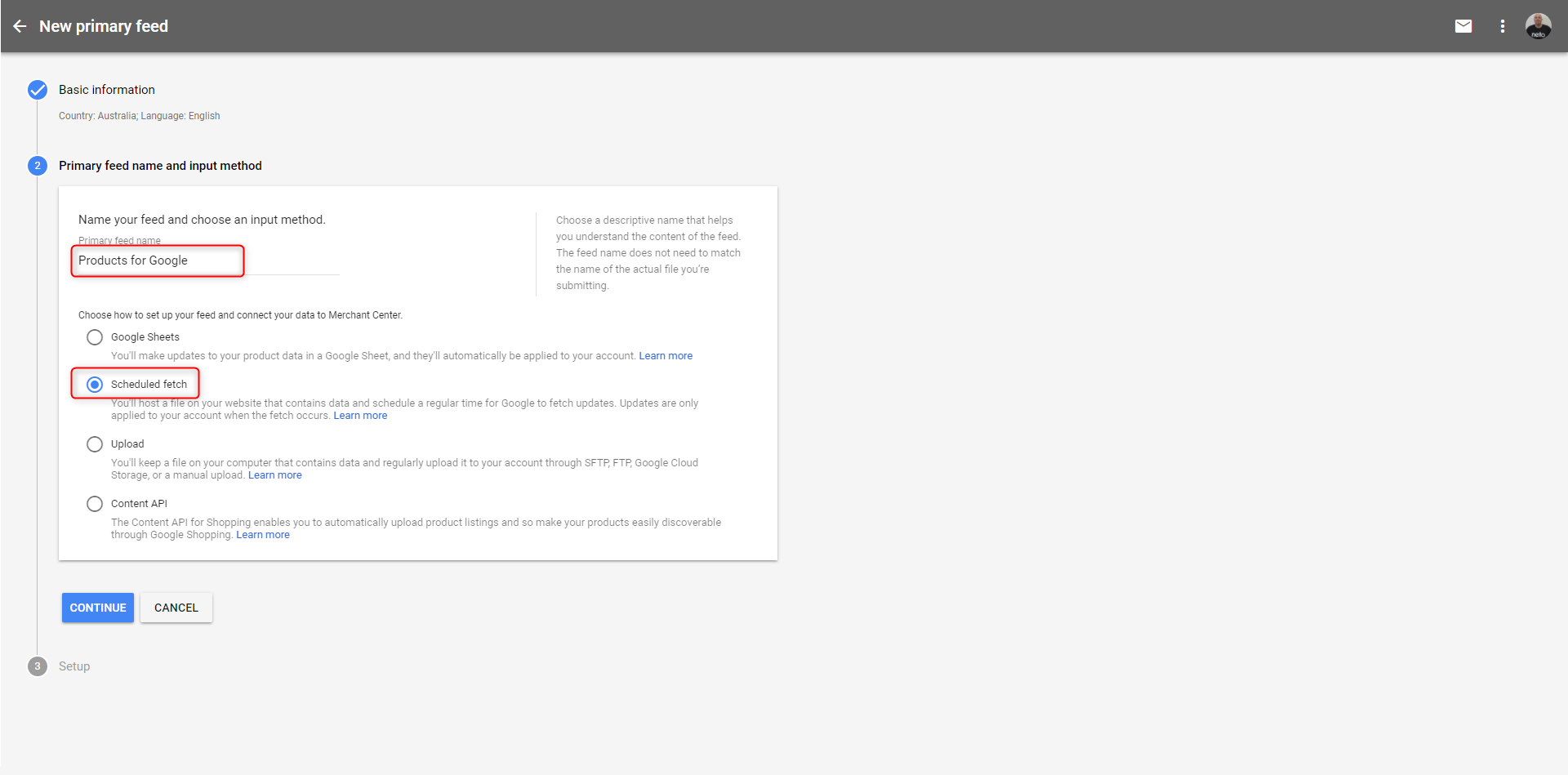The width and height of the screenshot is (1568, 775).
Task: Select the Scheduled fetch radio option
Action: click(95, 385)
